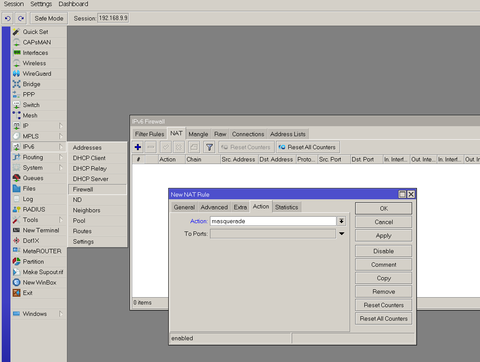
Task: Select Routes in the IPv6 submenu
Action: (97, 231)
